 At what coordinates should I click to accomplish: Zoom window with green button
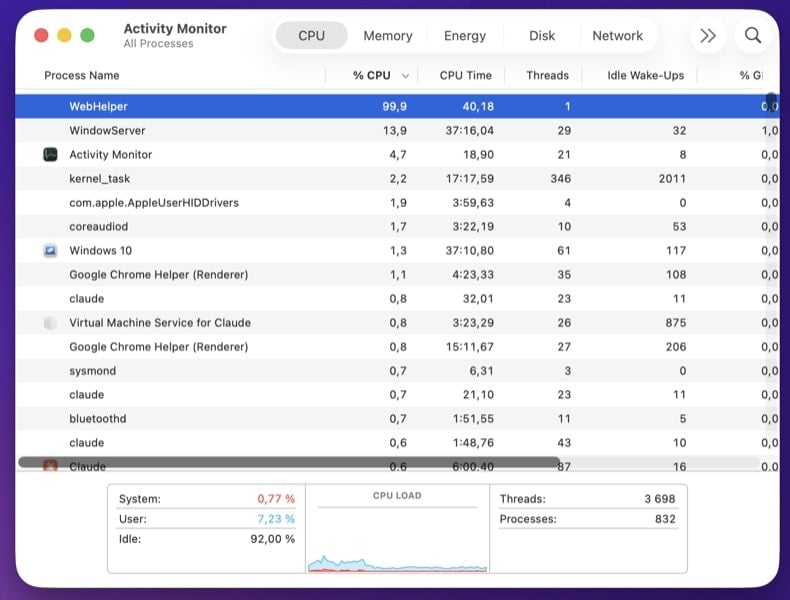click(88, 35)
